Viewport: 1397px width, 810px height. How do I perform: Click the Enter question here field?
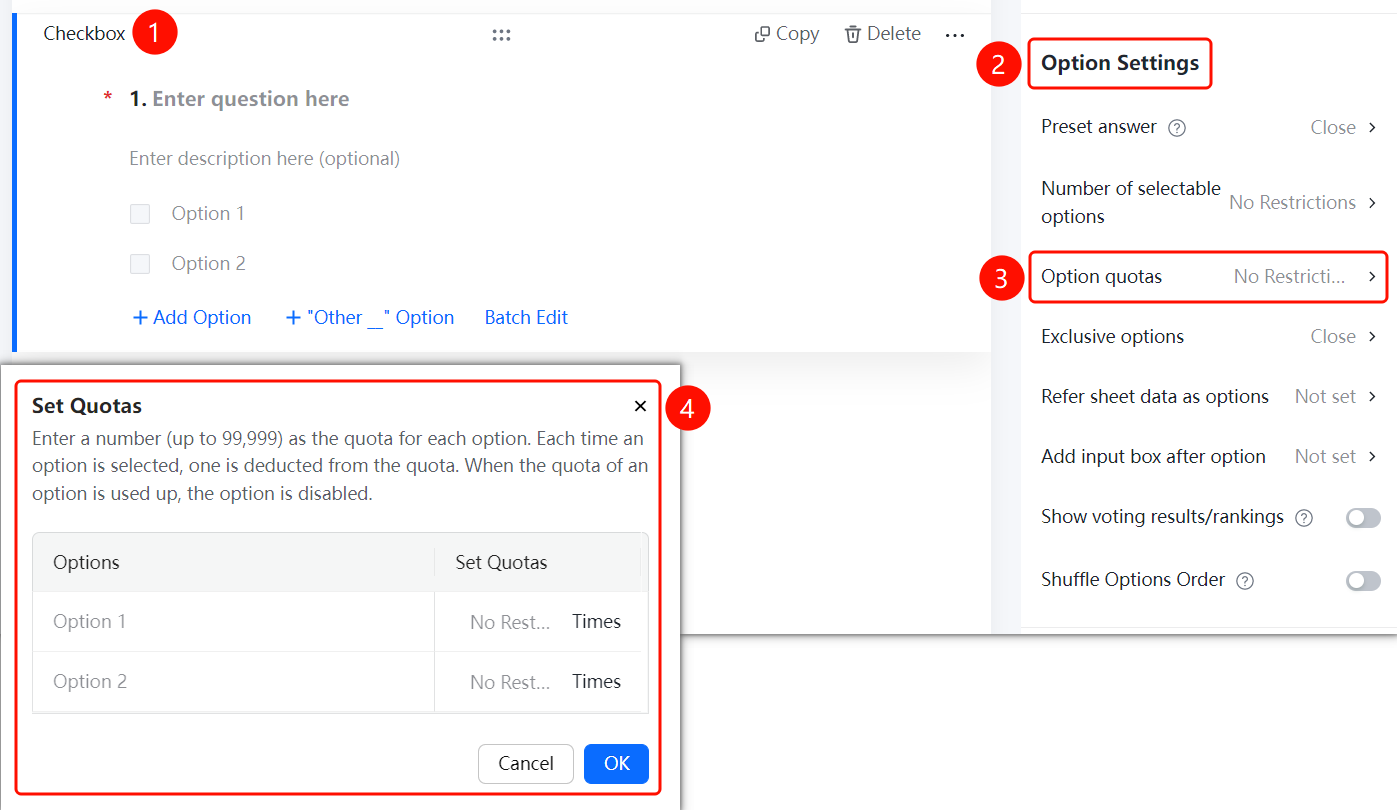tap(250, 99)
